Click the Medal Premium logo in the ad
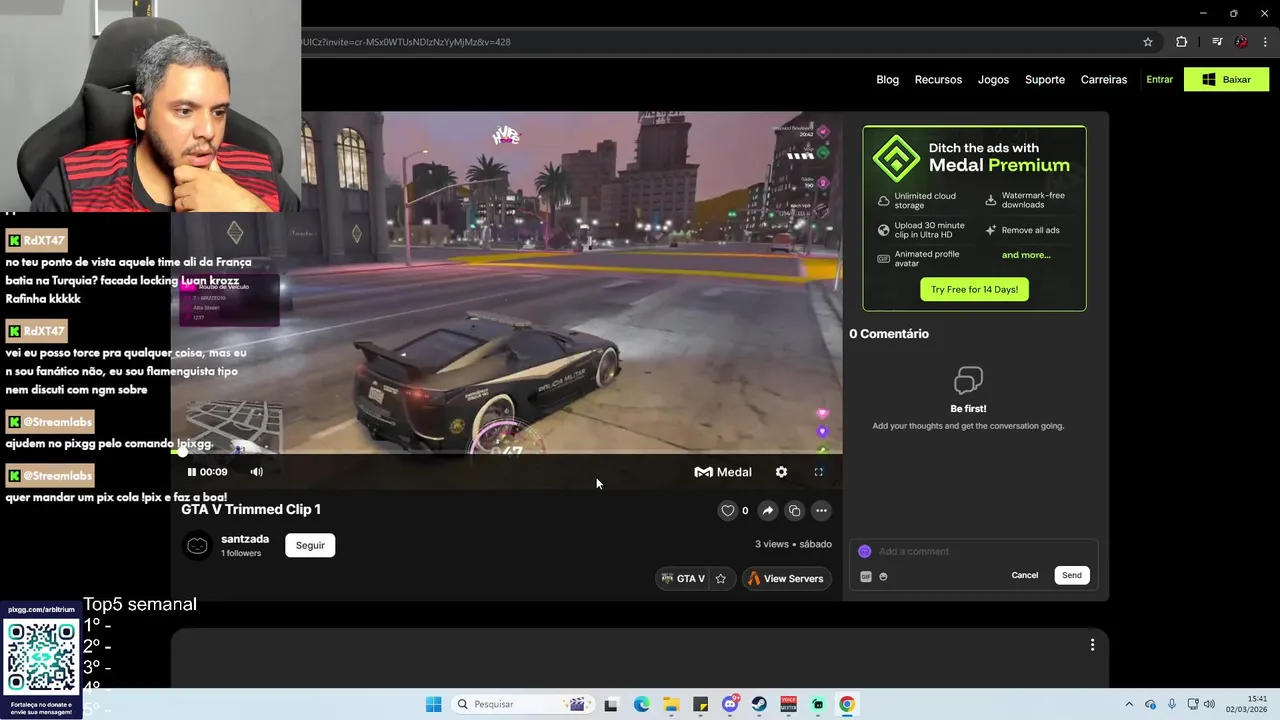This screenshot has width=1280, height=720. pos(896,158)
